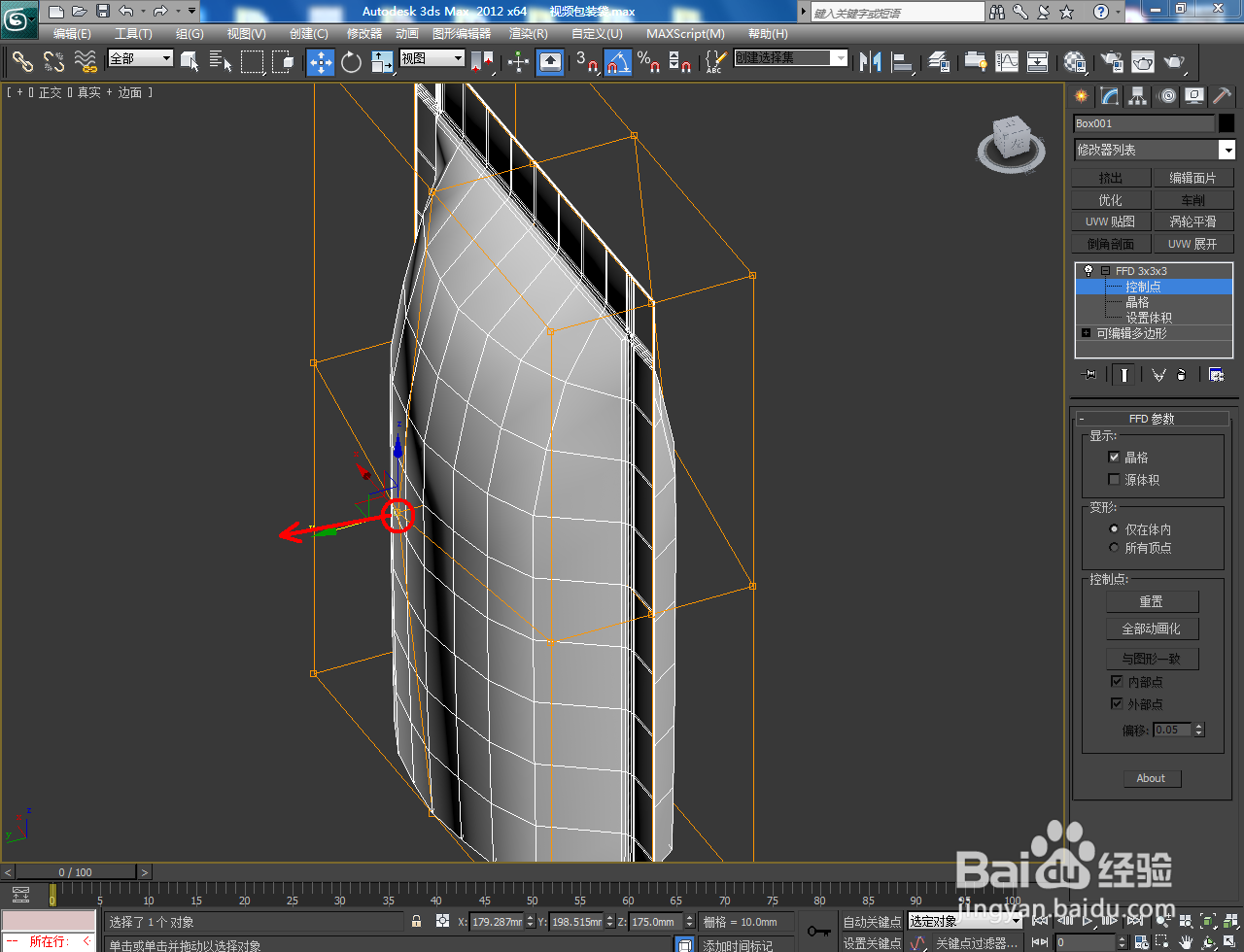
Task: Open the 全部 selection filter dropdown
Action: [x=141, y=58]
